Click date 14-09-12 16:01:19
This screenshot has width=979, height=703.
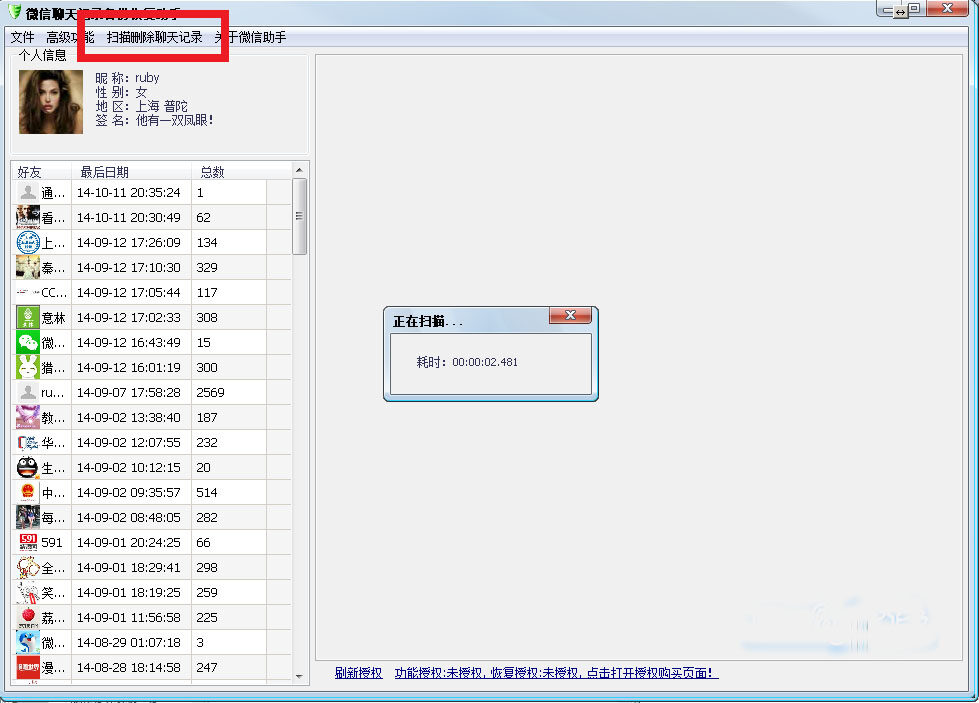click(x=129, y=367)
